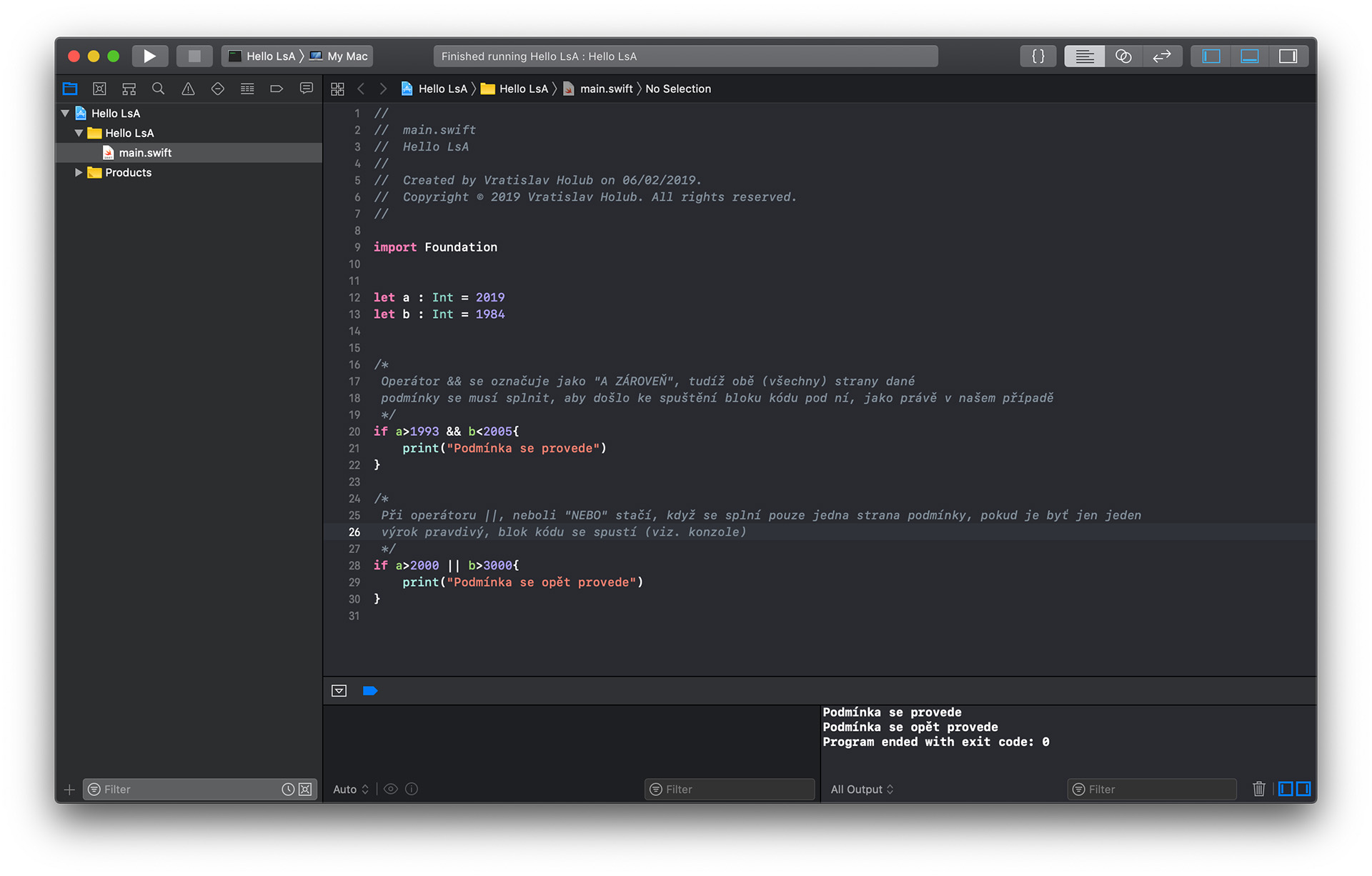Open the Issue navigator warning icon
The height and width of the screenshot is (876, 1372).
coord(188,89)
